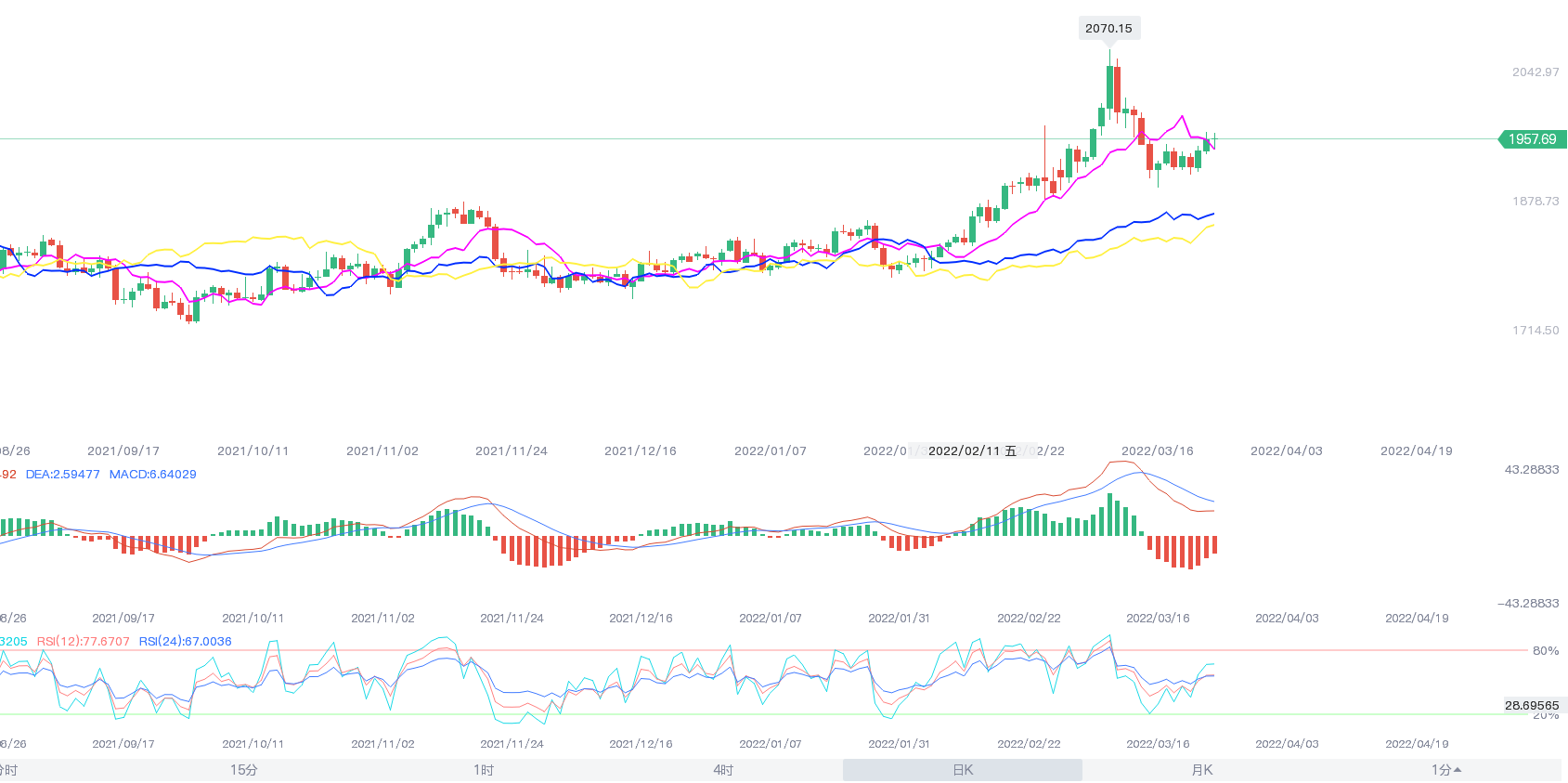Click the 80% RSI overbought level label
The image size is (1568, 783).
click(1545, 651)
